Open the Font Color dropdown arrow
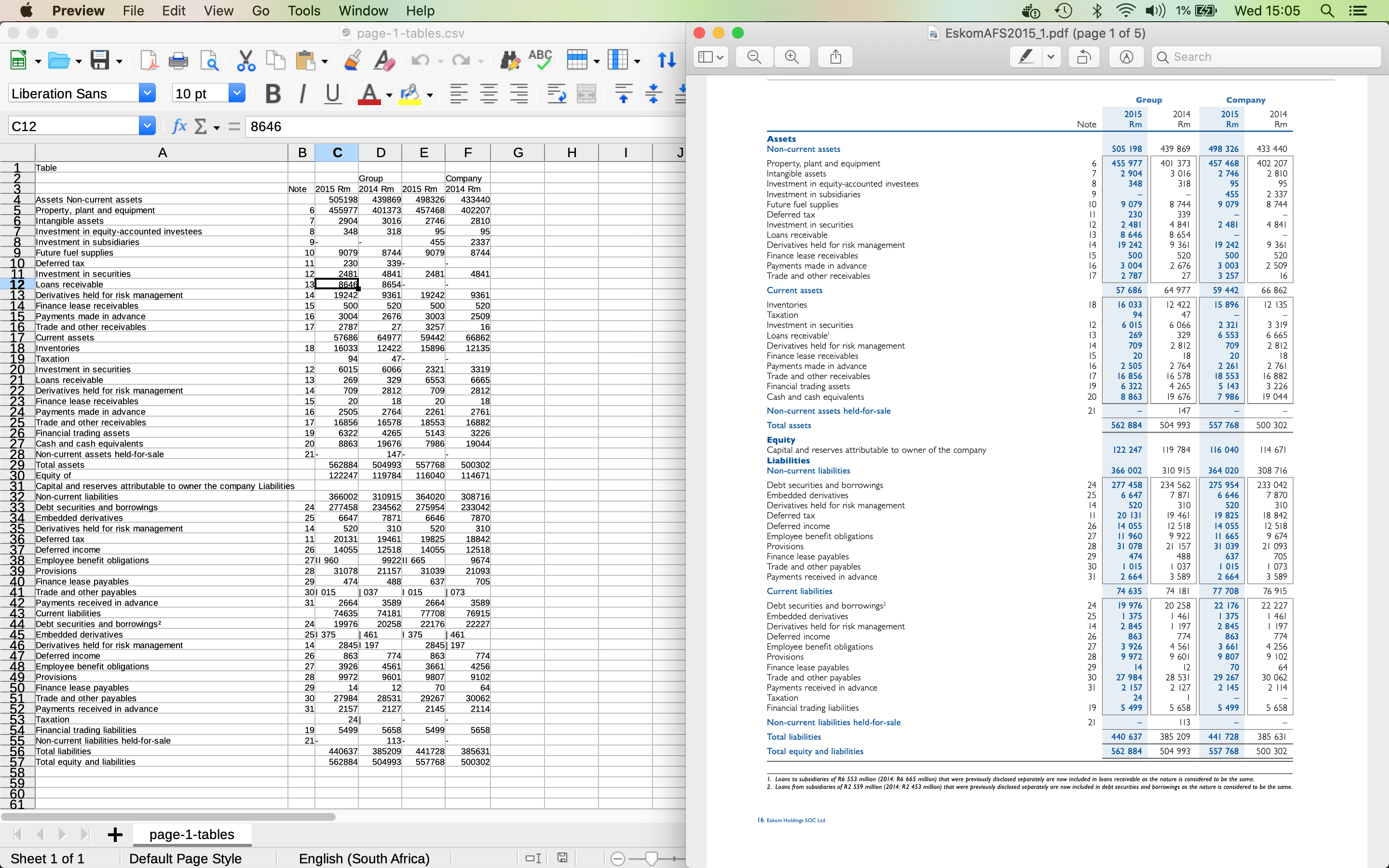This screenshot has height=868, width=1389. pos(389,95)
